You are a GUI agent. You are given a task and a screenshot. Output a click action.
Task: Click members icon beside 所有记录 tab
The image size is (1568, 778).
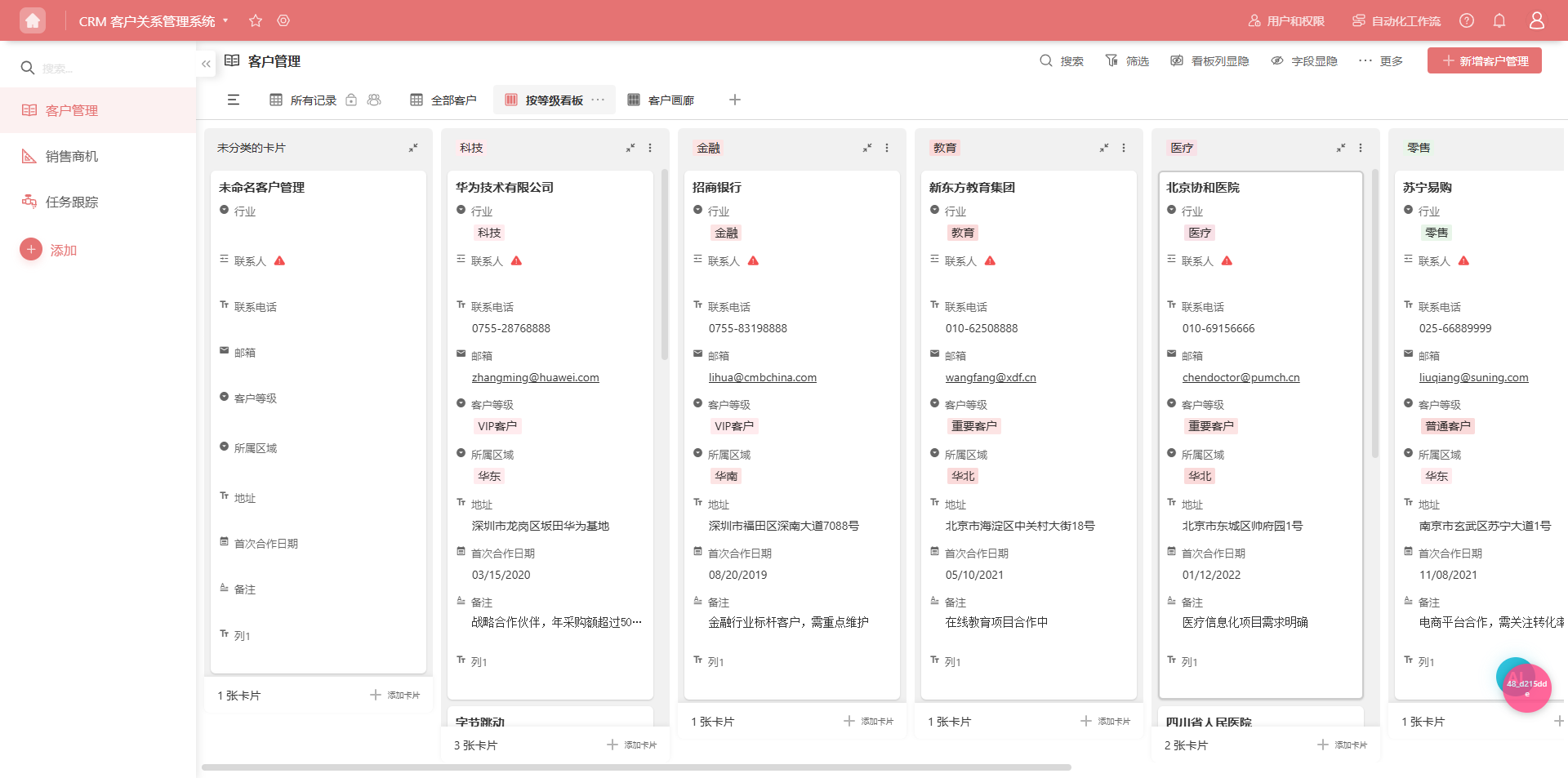374,100
